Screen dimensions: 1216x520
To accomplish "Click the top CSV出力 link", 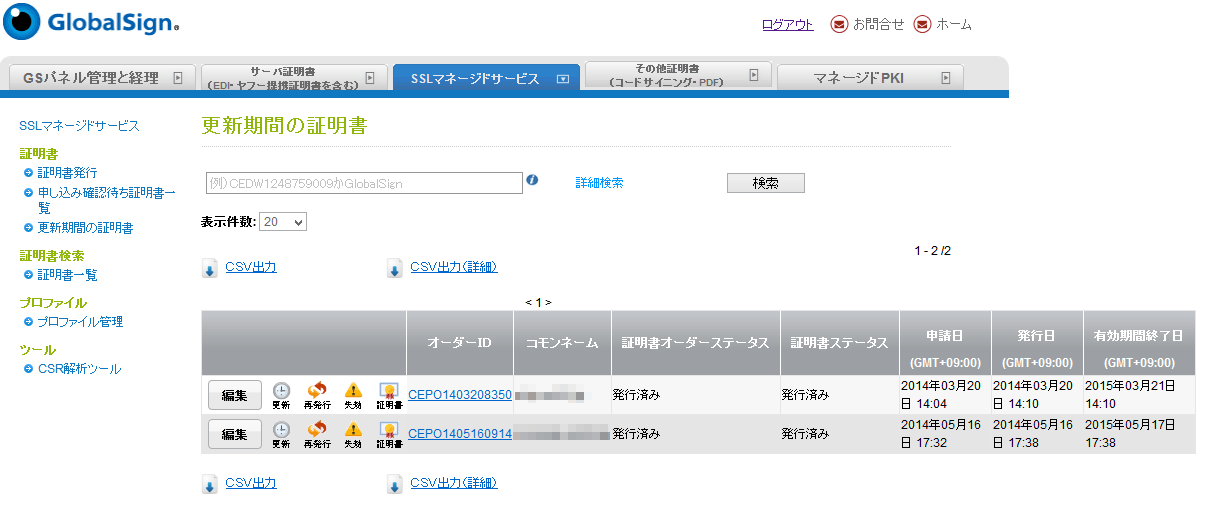I will [x=251, y=267].
